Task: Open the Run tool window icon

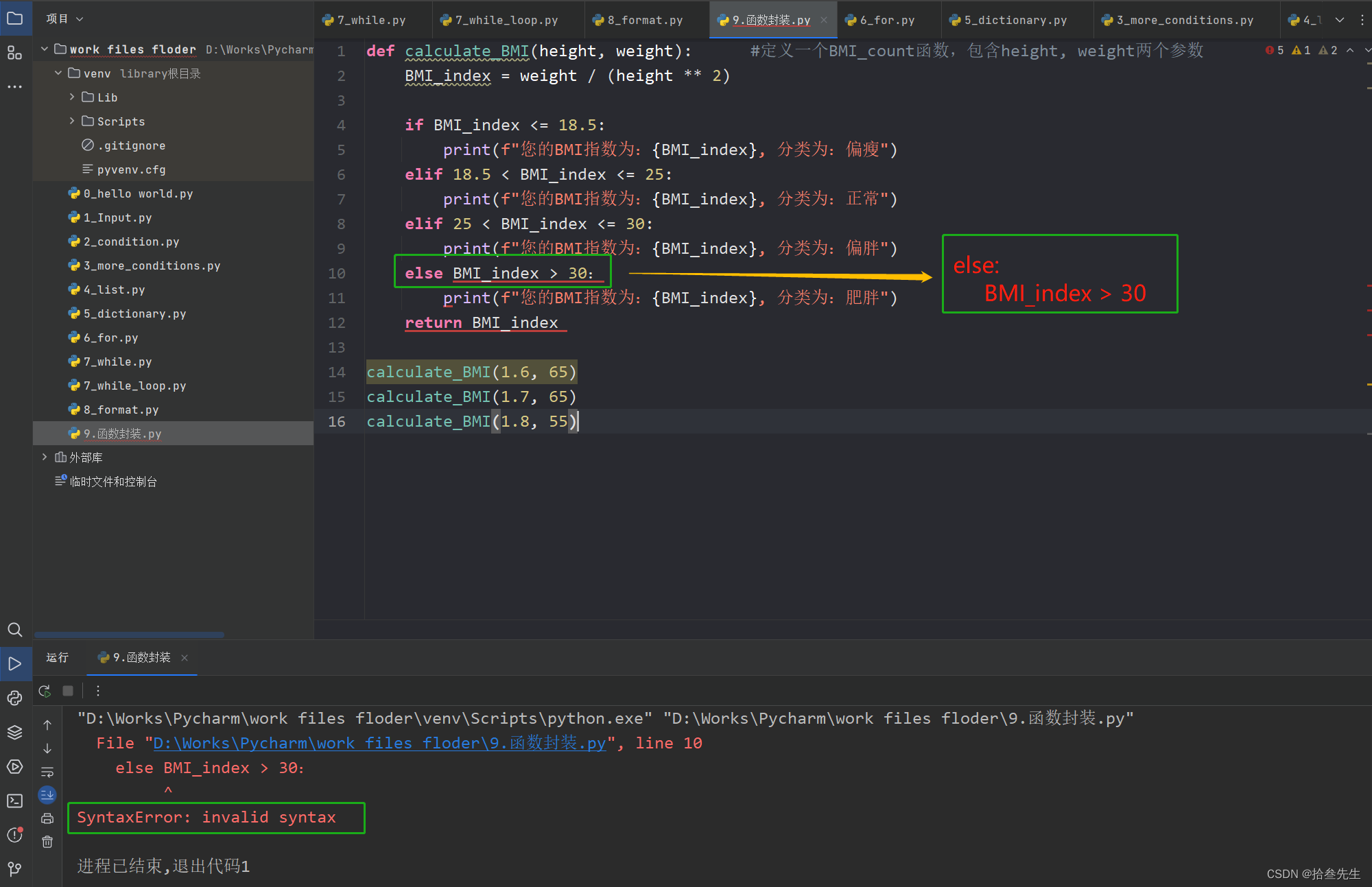Action: coord(15,663)
